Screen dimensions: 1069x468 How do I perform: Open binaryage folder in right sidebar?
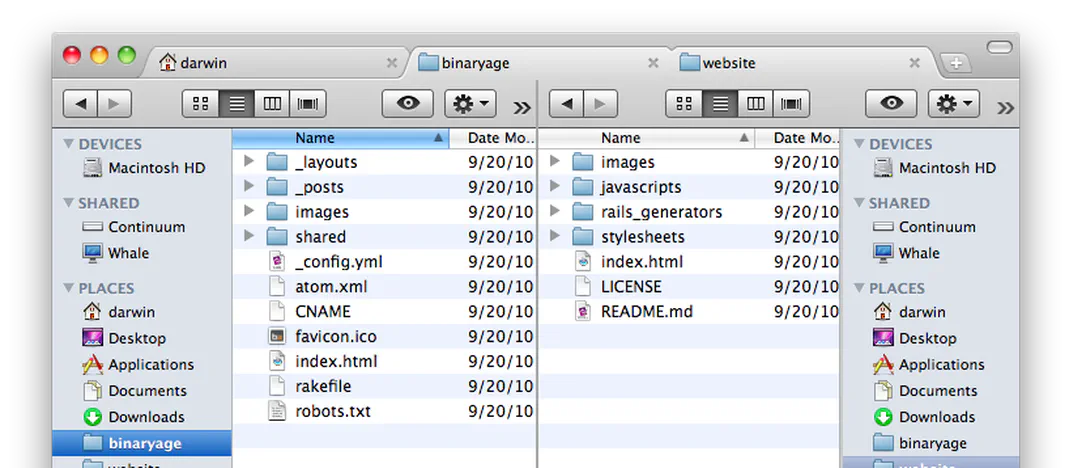tap(931, 443)
